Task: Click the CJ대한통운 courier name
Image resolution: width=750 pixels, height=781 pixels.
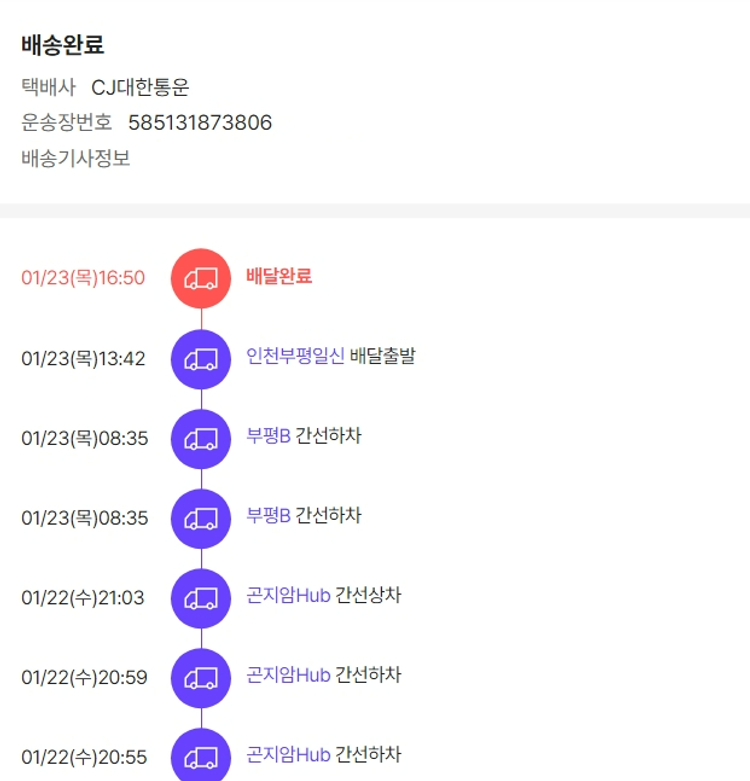Action: tap(140, 88)
